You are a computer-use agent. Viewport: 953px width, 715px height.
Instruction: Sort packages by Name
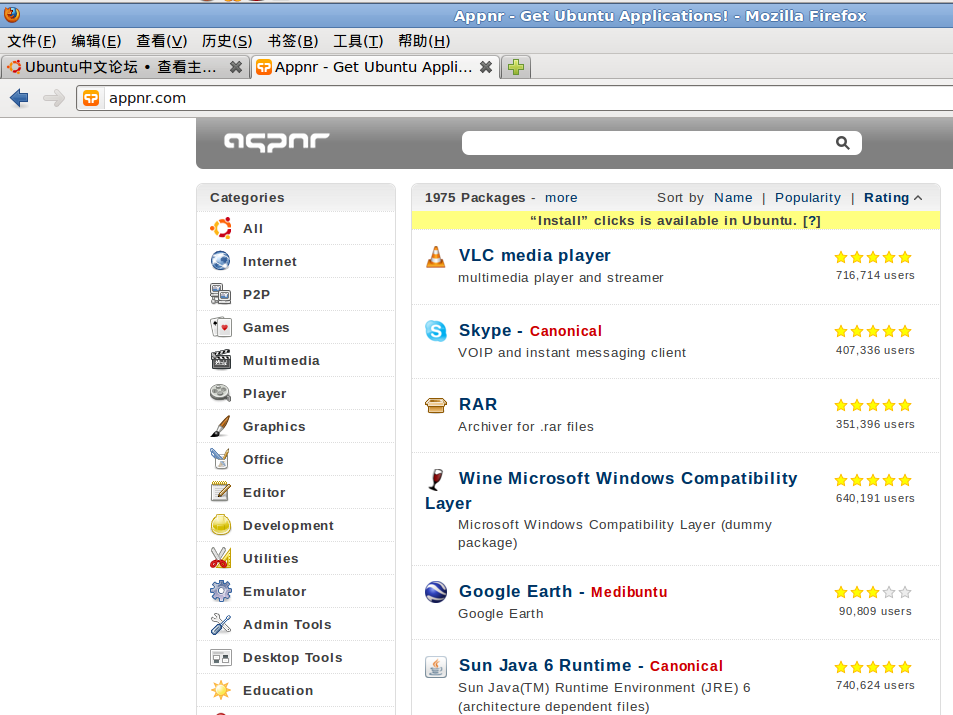coord(733,198)
